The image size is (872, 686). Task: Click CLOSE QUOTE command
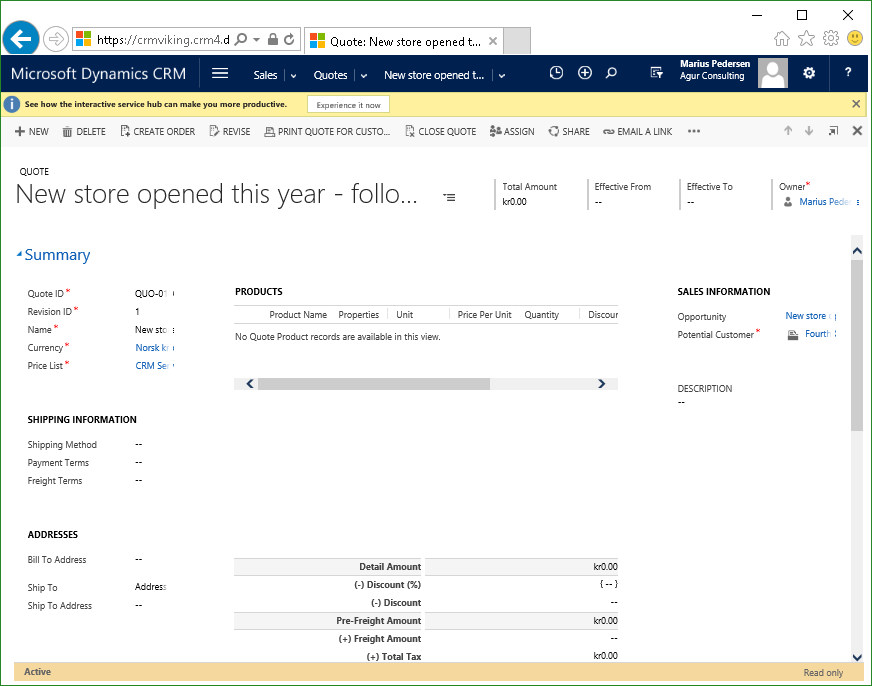coord(440,132)
